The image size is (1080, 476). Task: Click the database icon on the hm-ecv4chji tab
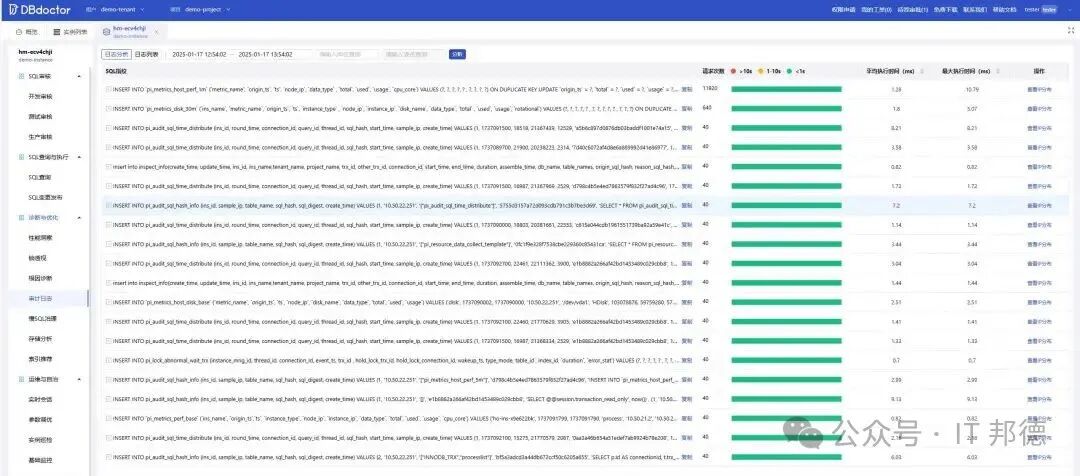(106, 32)
